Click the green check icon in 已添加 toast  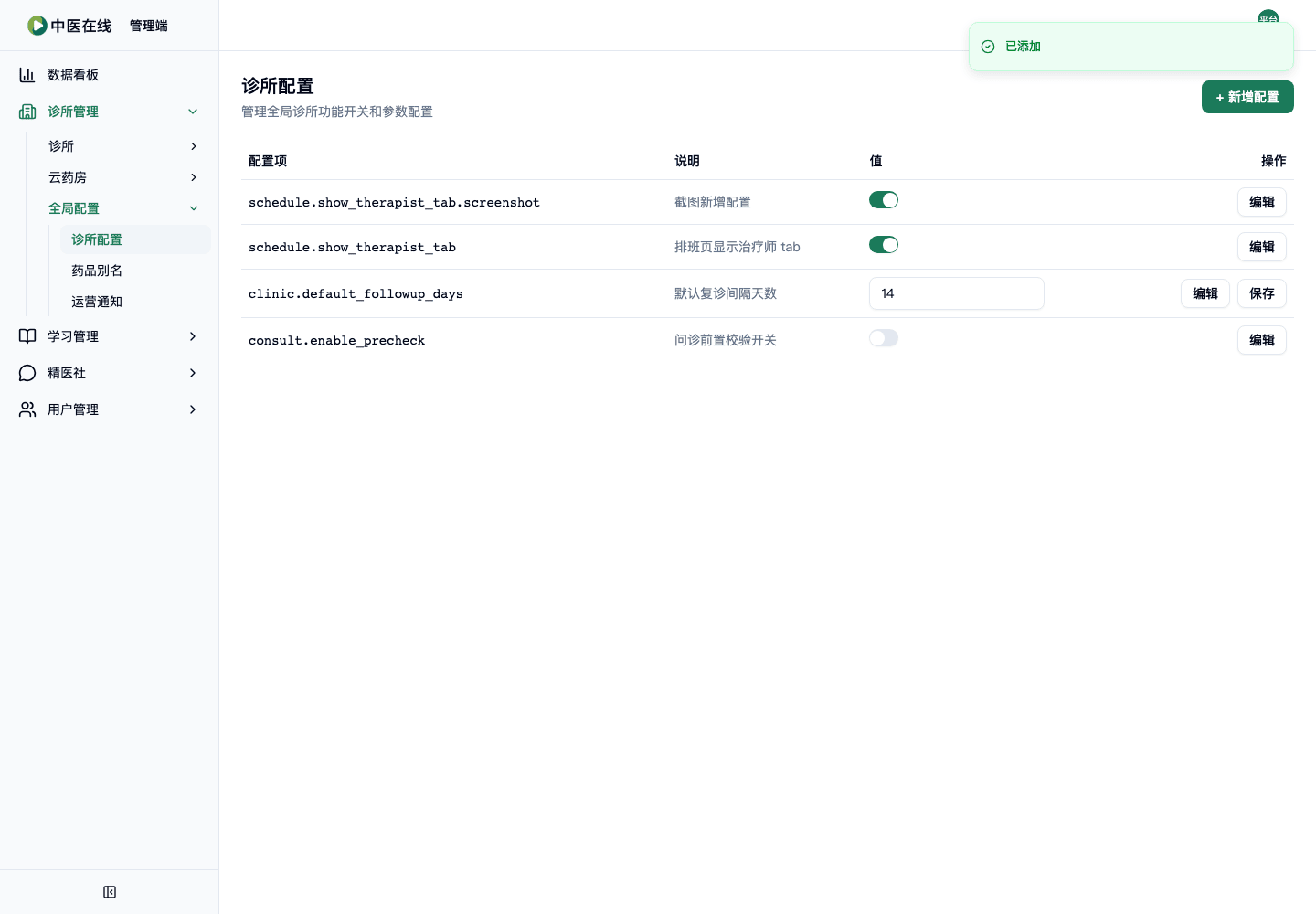point(988,47)
